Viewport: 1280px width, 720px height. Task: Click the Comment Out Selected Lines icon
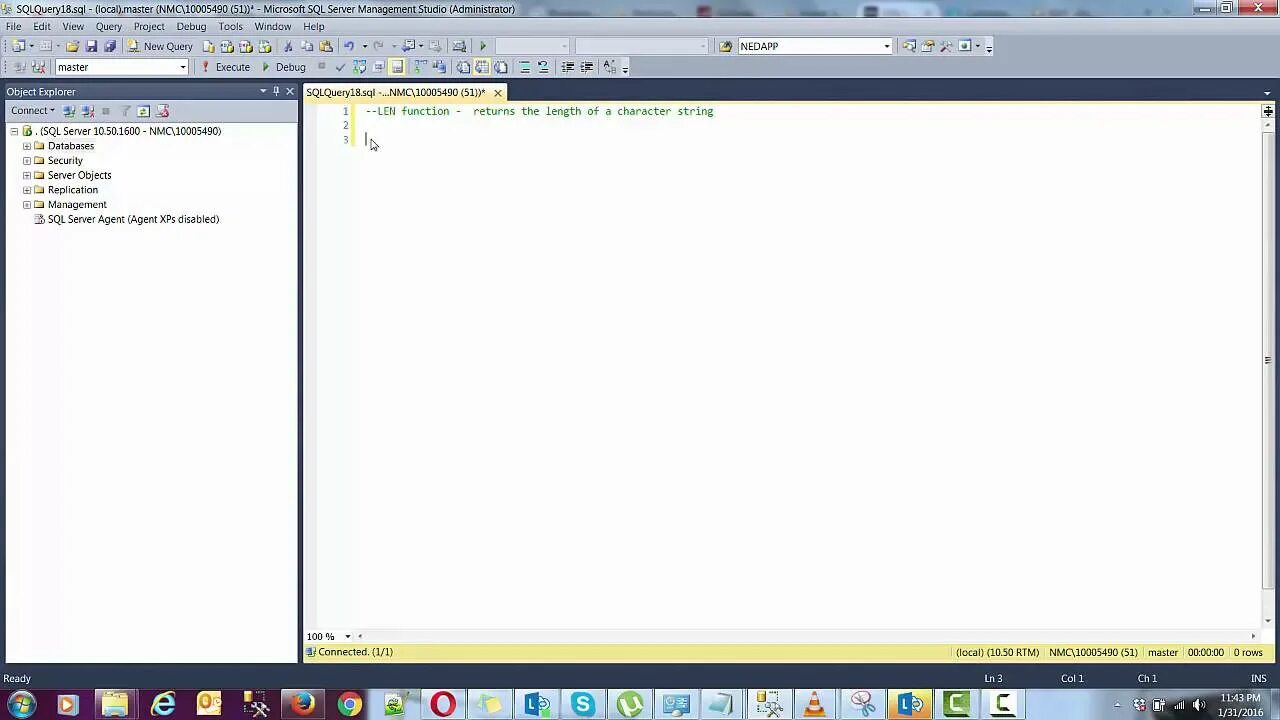(524, 67)
